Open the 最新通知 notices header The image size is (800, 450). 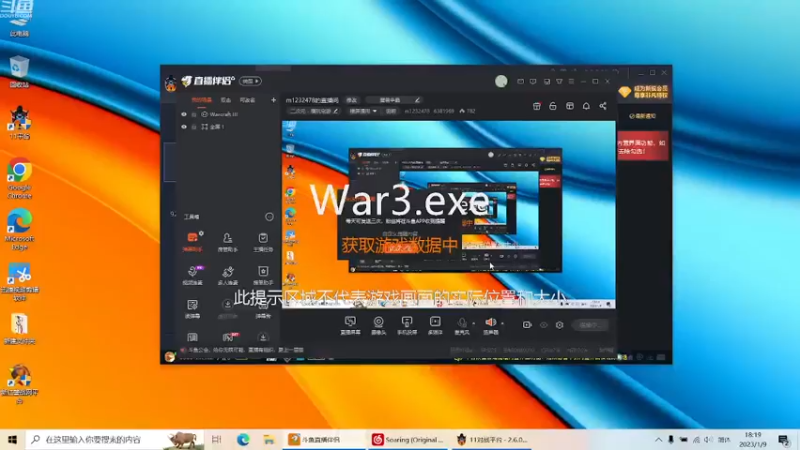click(643, 116)
